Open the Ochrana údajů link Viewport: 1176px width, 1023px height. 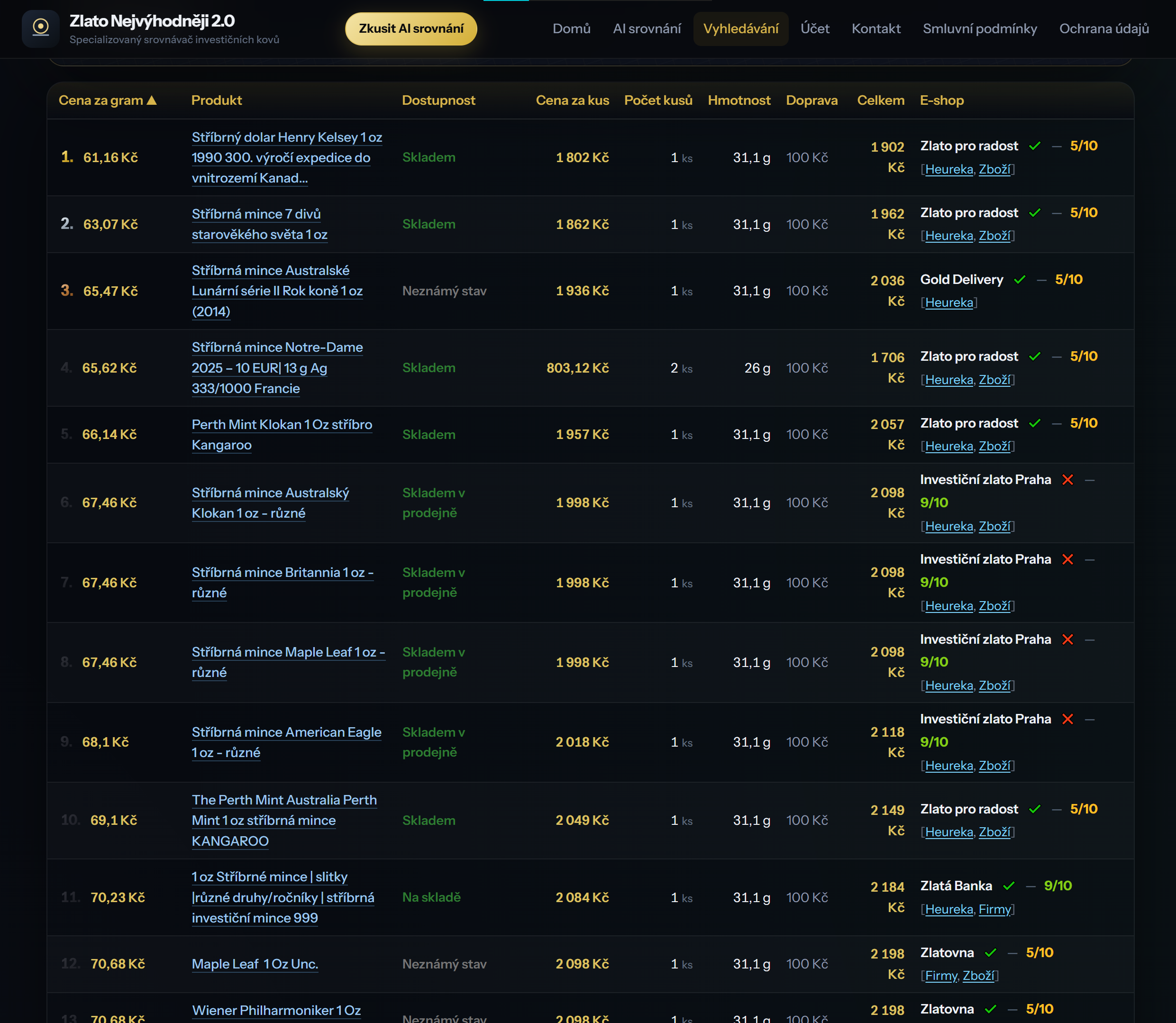(x=1104, y=28)
